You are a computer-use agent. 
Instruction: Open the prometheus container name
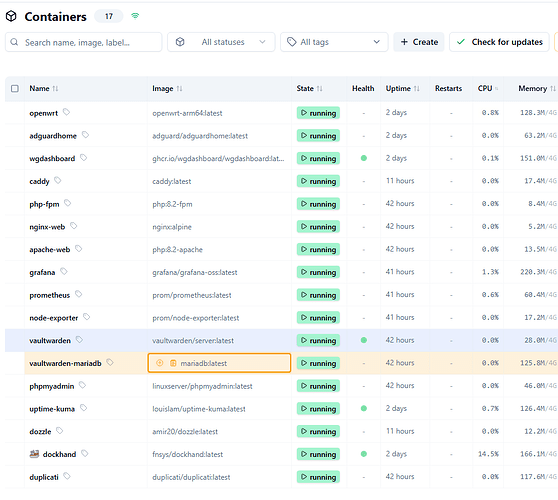49,295
